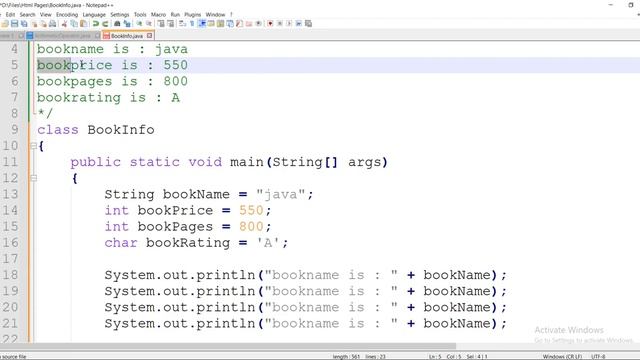The image size is (640, 360).
Task: Start macro recording with red icon
Action: pyautogui.click(x=270, y=24)
